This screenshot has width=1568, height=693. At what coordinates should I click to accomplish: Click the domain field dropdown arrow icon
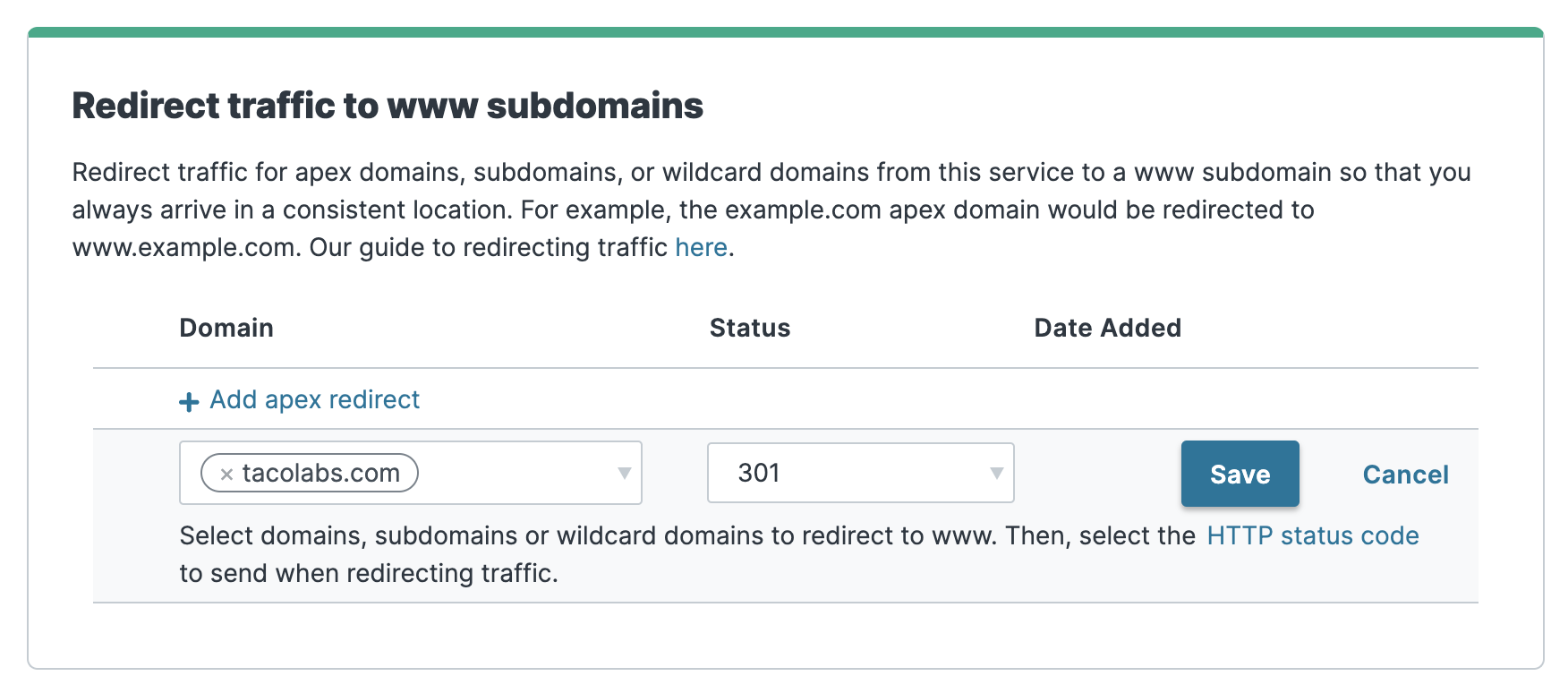click(624, 473)
